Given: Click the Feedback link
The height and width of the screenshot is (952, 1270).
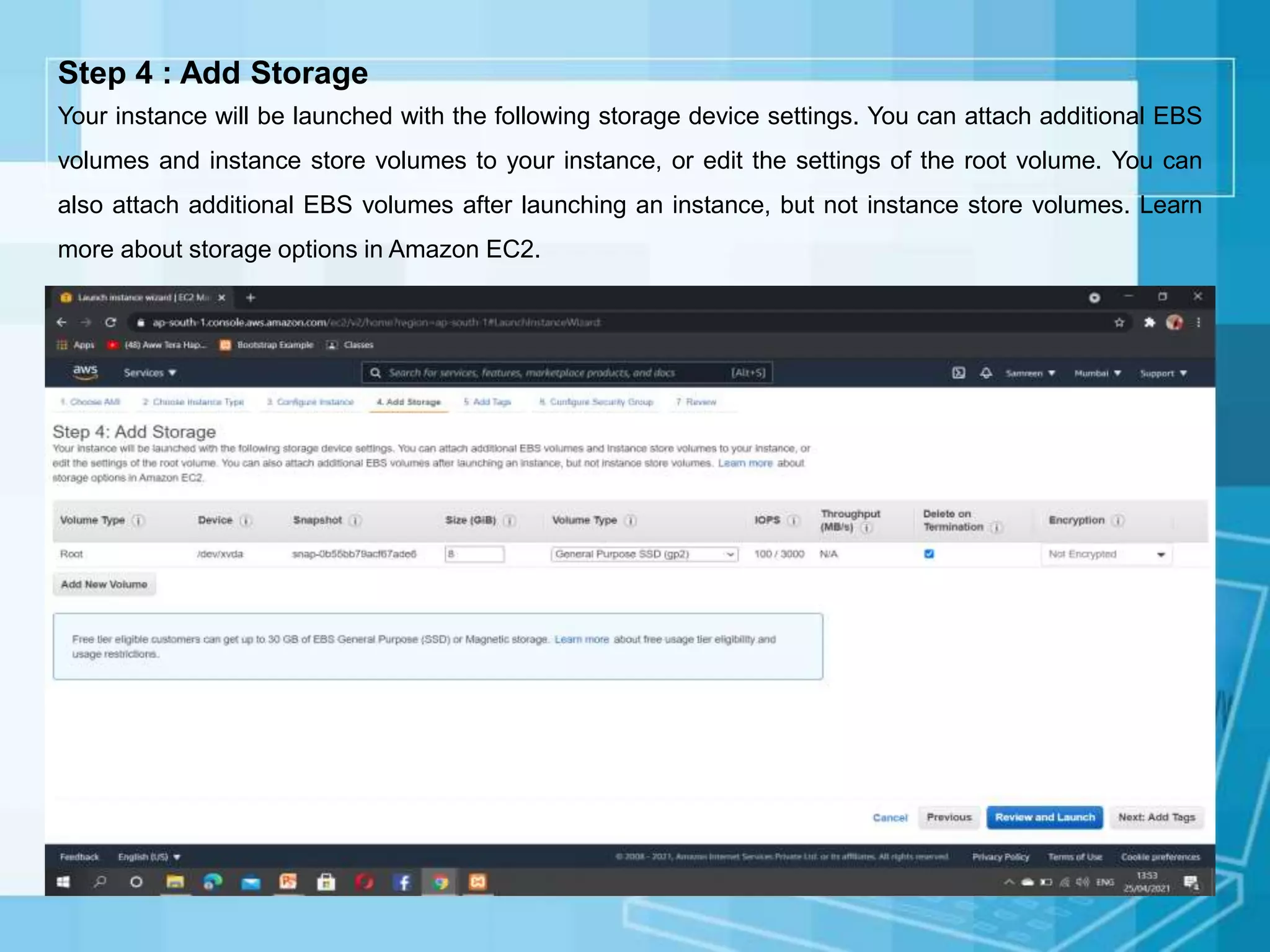Looking at the screenshot, I should (79, 857).
